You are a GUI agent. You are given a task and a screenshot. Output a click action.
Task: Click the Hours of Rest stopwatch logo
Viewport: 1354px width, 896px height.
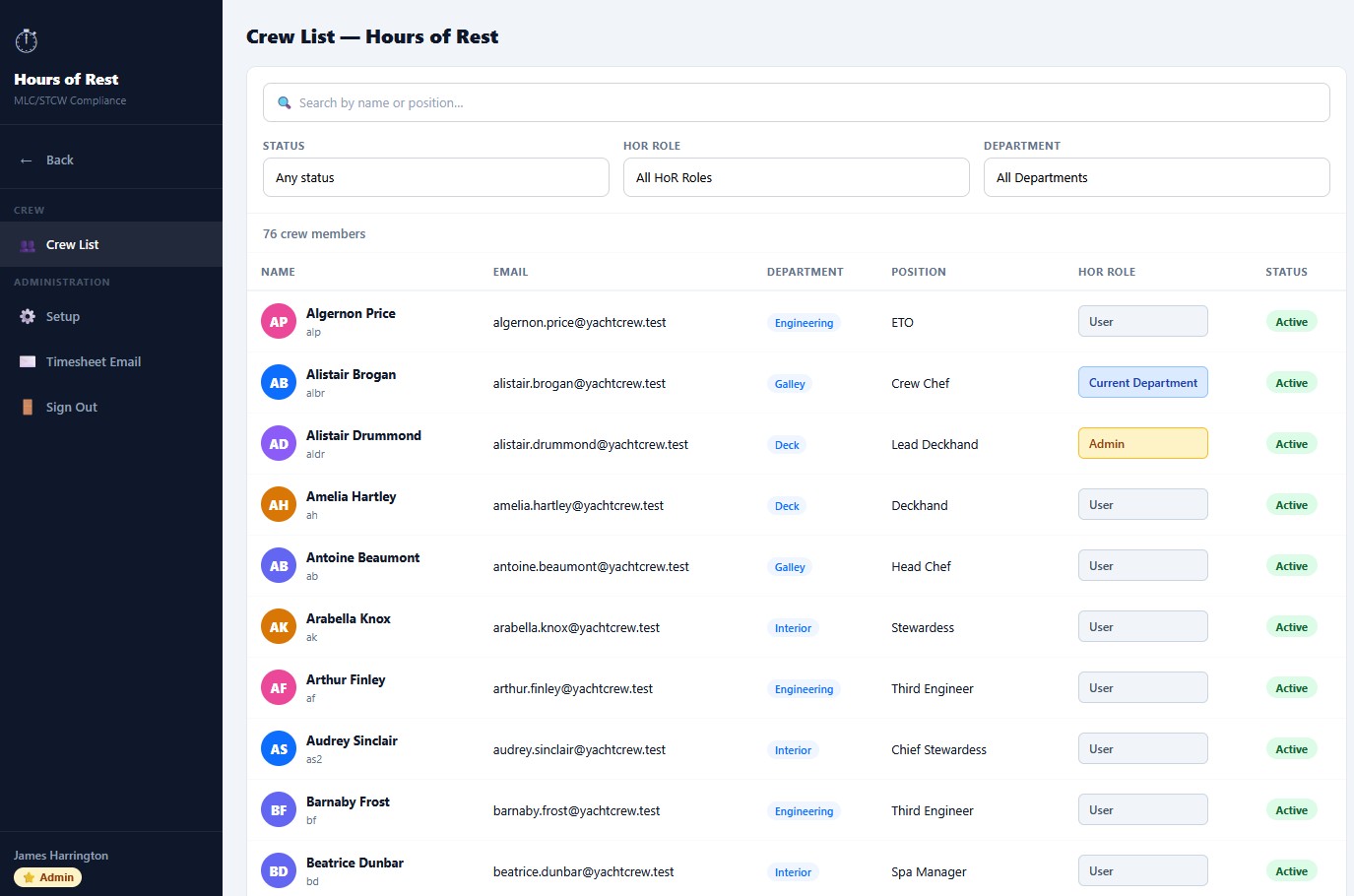pos(27,40)
